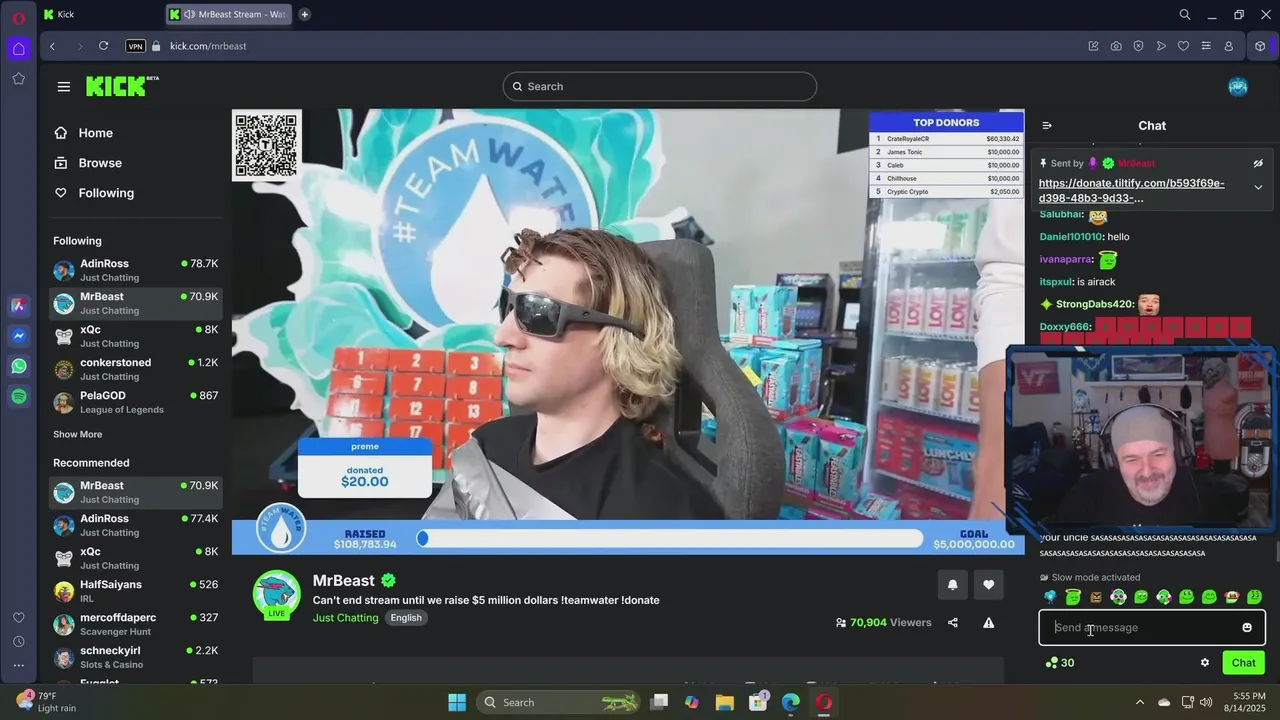Viewport: 1280px width, 720px height.
Task: Open chat settings gear
Action: pos(1205,662)
